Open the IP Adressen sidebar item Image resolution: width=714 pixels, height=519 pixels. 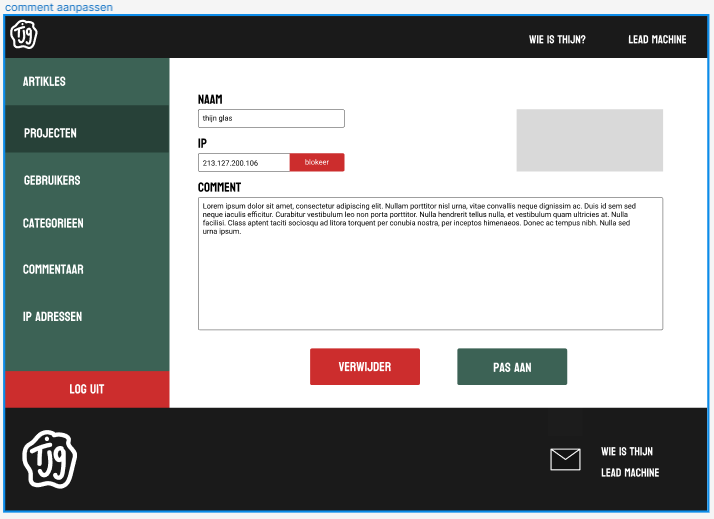pyautogui.click(x=52, y=316)
